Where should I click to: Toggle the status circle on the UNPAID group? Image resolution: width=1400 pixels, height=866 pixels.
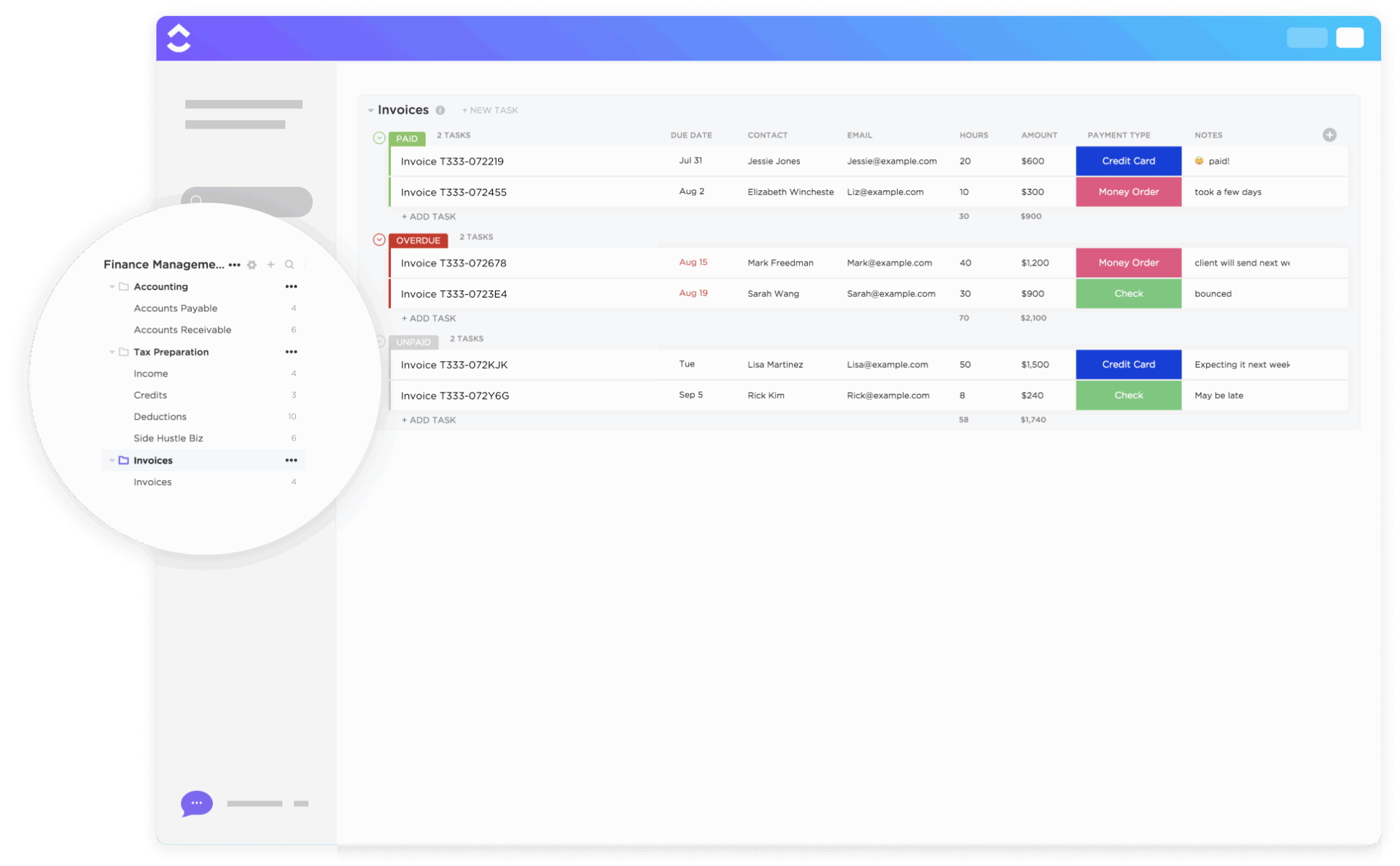pyautogui.click(x=378, y=340)
